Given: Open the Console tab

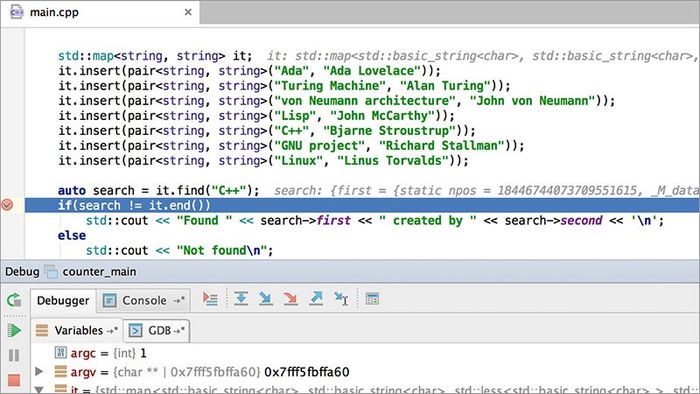Looking at the screenshot, I should click(143, 301).
